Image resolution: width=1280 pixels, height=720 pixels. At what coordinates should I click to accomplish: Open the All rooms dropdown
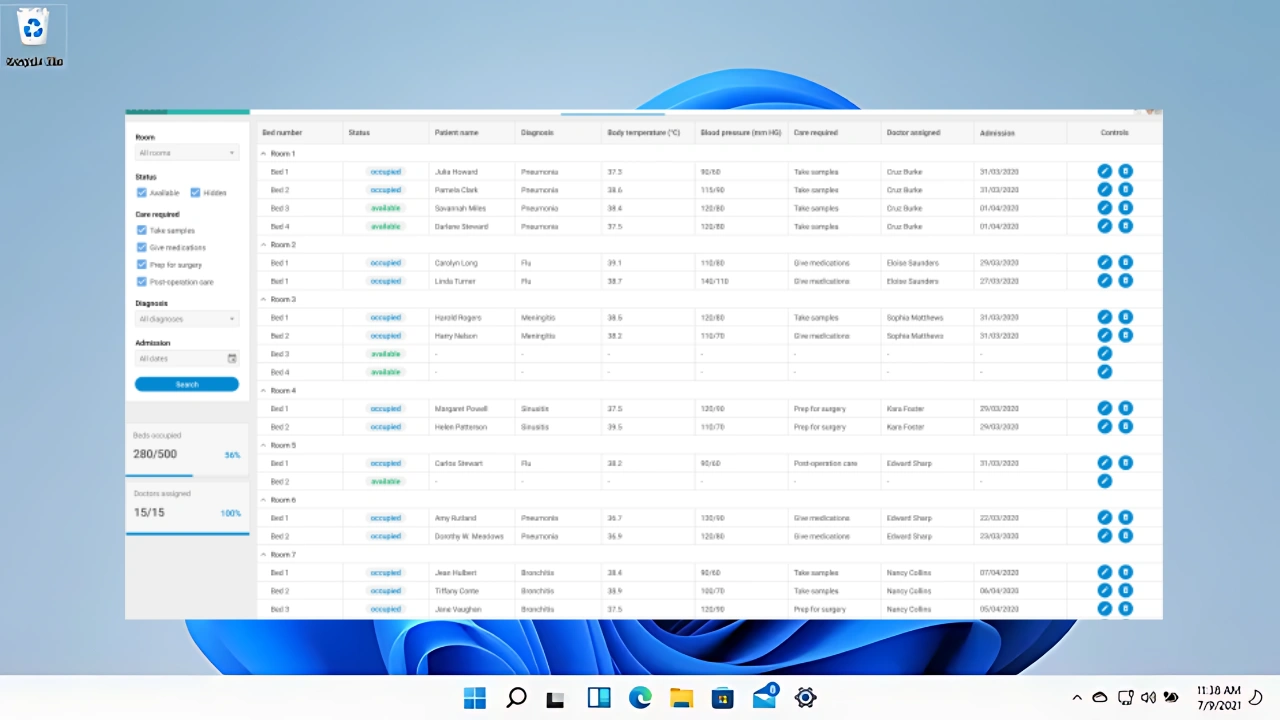(187, 153)
